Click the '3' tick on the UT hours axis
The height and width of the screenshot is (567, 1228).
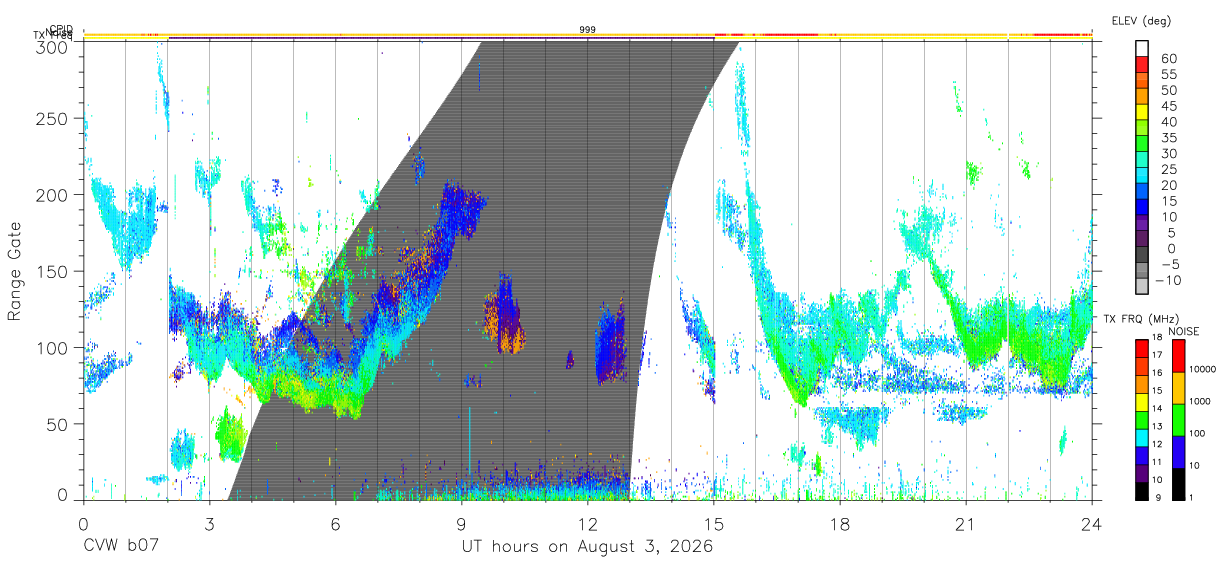pyautogui.click(x=209, y=523)
